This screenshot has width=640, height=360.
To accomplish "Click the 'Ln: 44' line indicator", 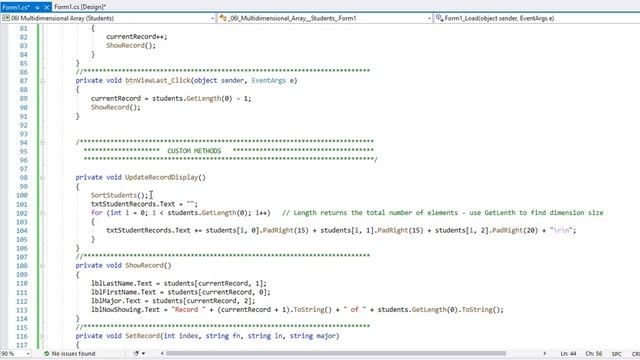I will [568, 353].
